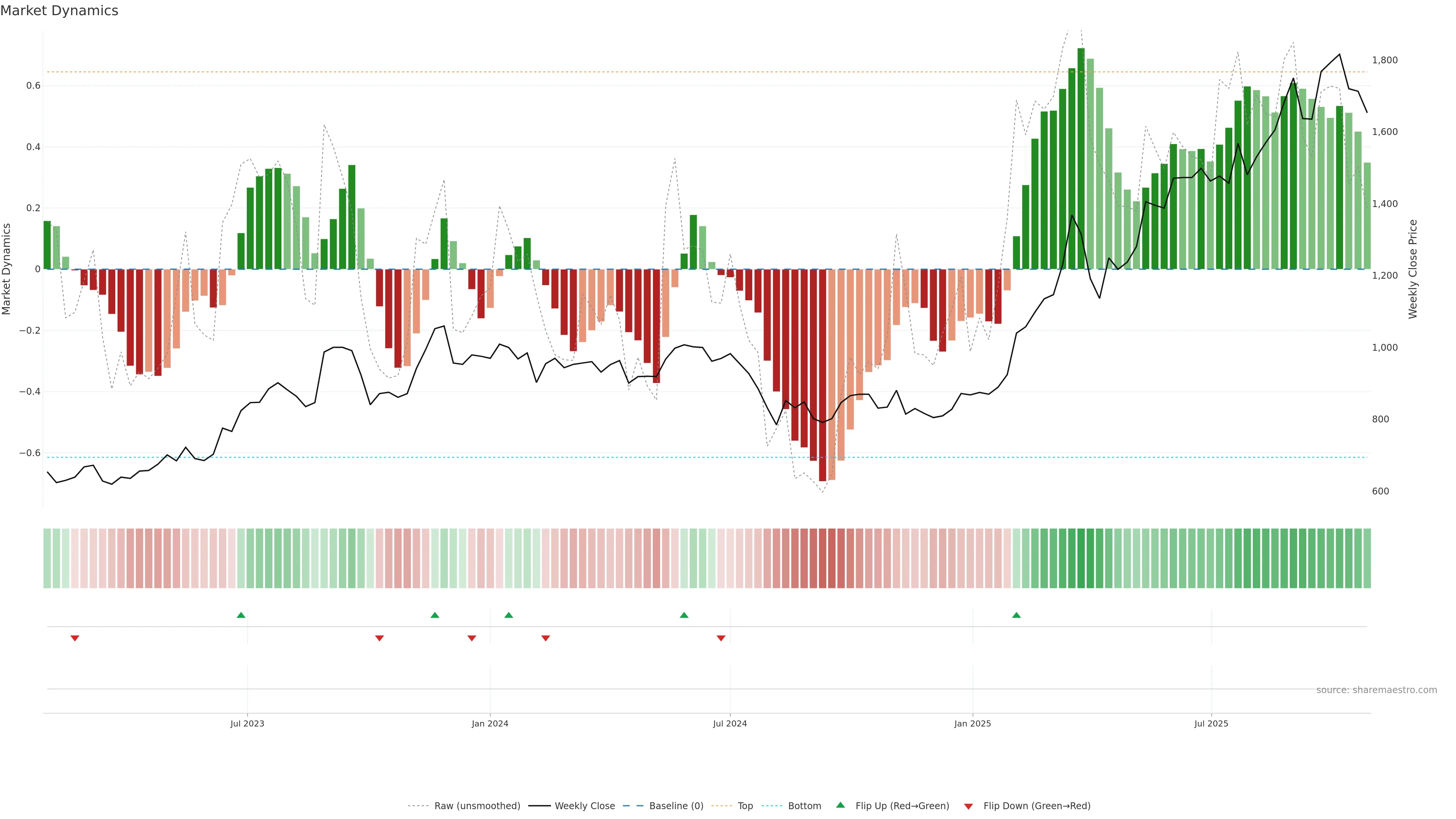Screen dimensions: 1456x819
Task: Click the Flip Down red triangle legend icon
Action: pyautogui.click(x=968, y=806)
